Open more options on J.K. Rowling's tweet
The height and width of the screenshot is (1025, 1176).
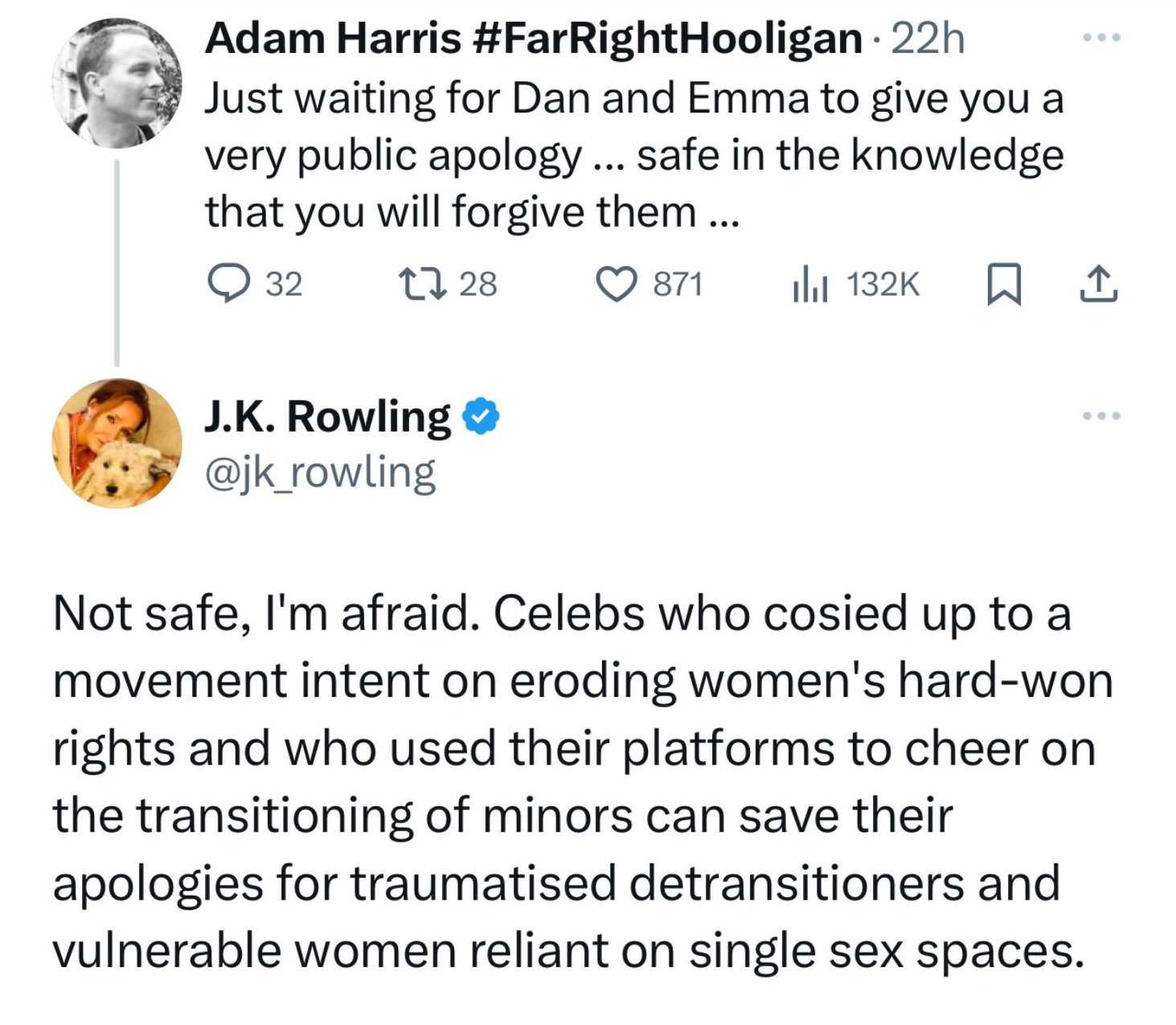pos(1100,416)
